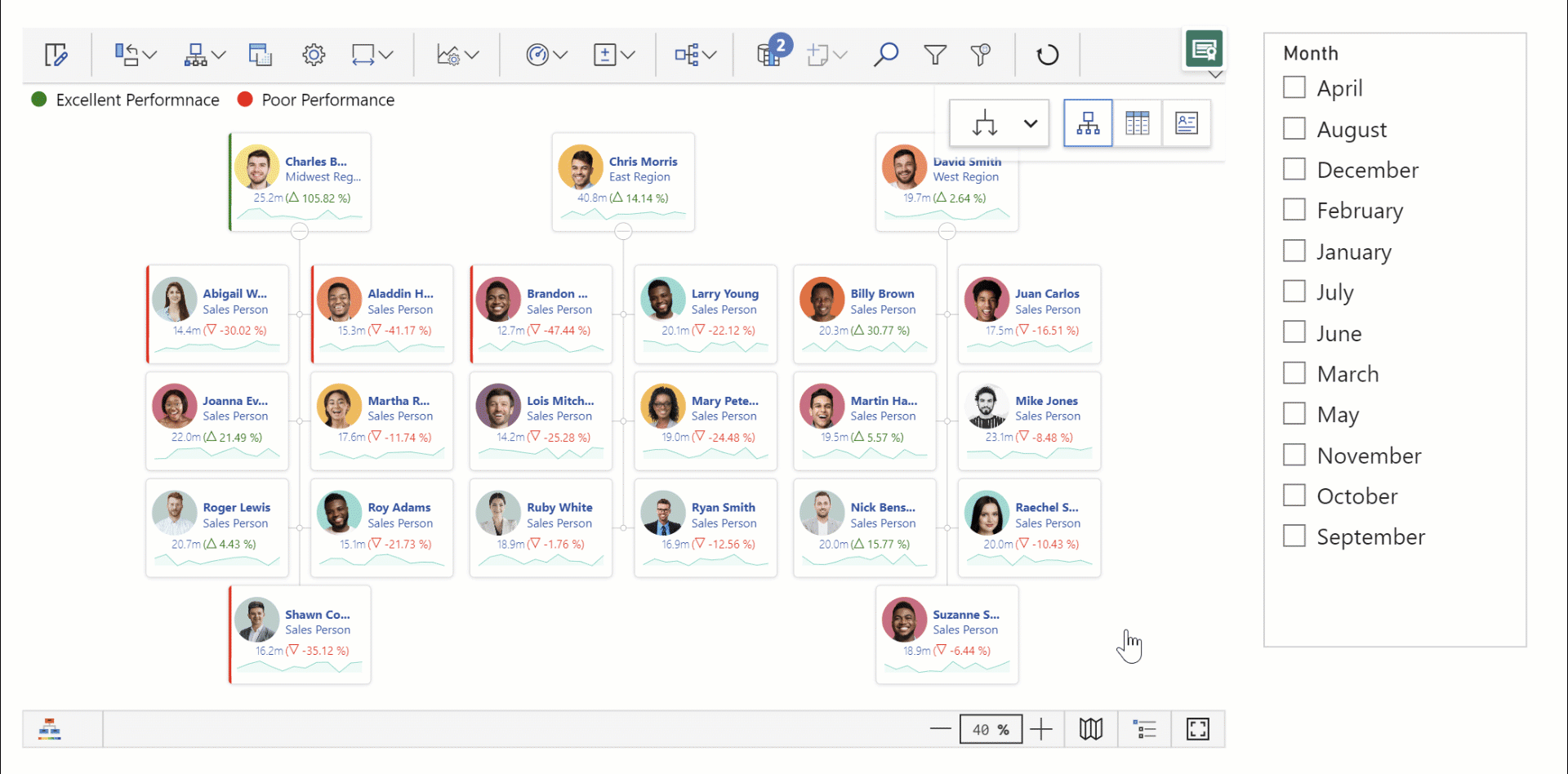Click the minimap icon in bottom bar
The height and width of the screenshot is (774, 1568).
click(1090, 729)
